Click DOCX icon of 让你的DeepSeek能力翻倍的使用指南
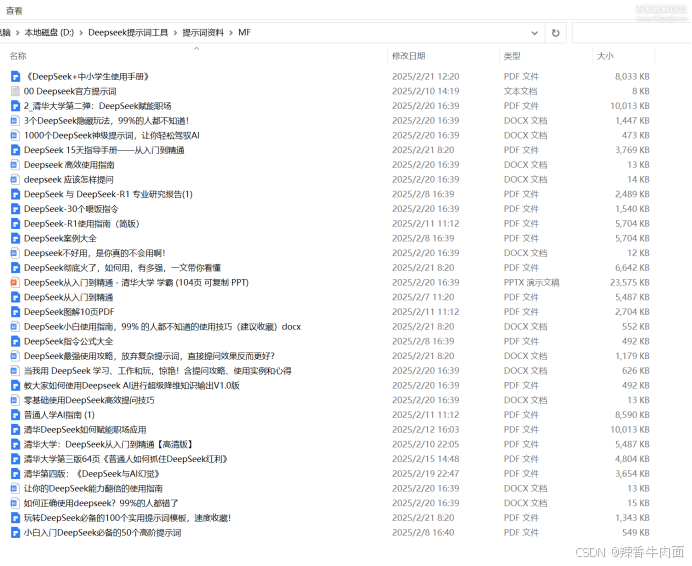The height and width of the screenshot is (566, 692). tap(15, 489)
